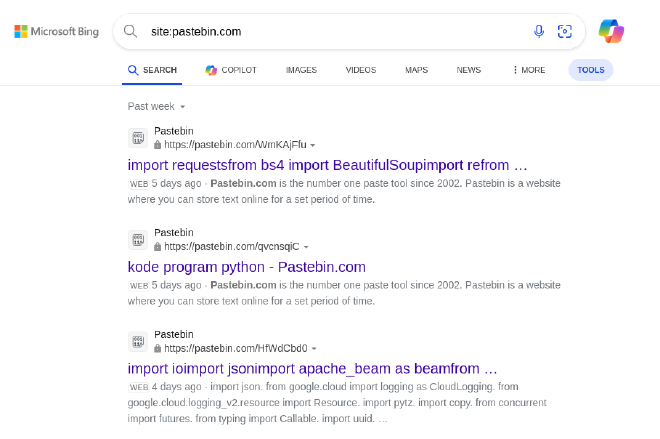Expand the Past week date filter
The image size is (660, 439).
(x=156, y=106)
